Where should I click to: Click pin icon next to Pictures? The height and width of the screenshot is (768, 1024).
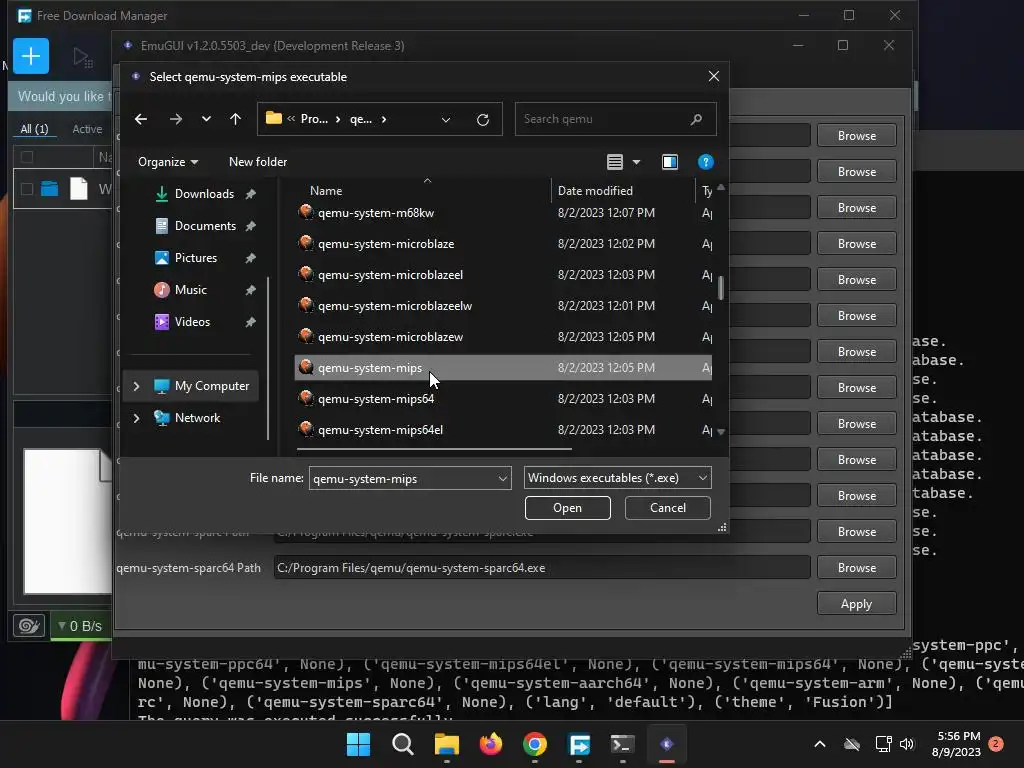pos(250,258)
